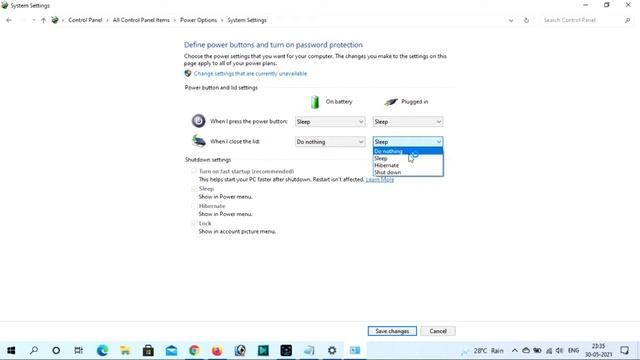
Task: Click the shield icon beside Change settings
Action: 188,73
